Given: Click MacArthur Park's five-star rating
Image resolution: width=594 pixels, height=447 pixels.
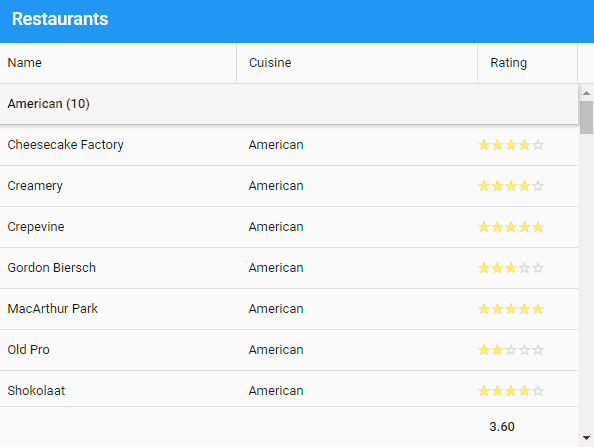Looking at the screenshot, I should coord(511,309).
